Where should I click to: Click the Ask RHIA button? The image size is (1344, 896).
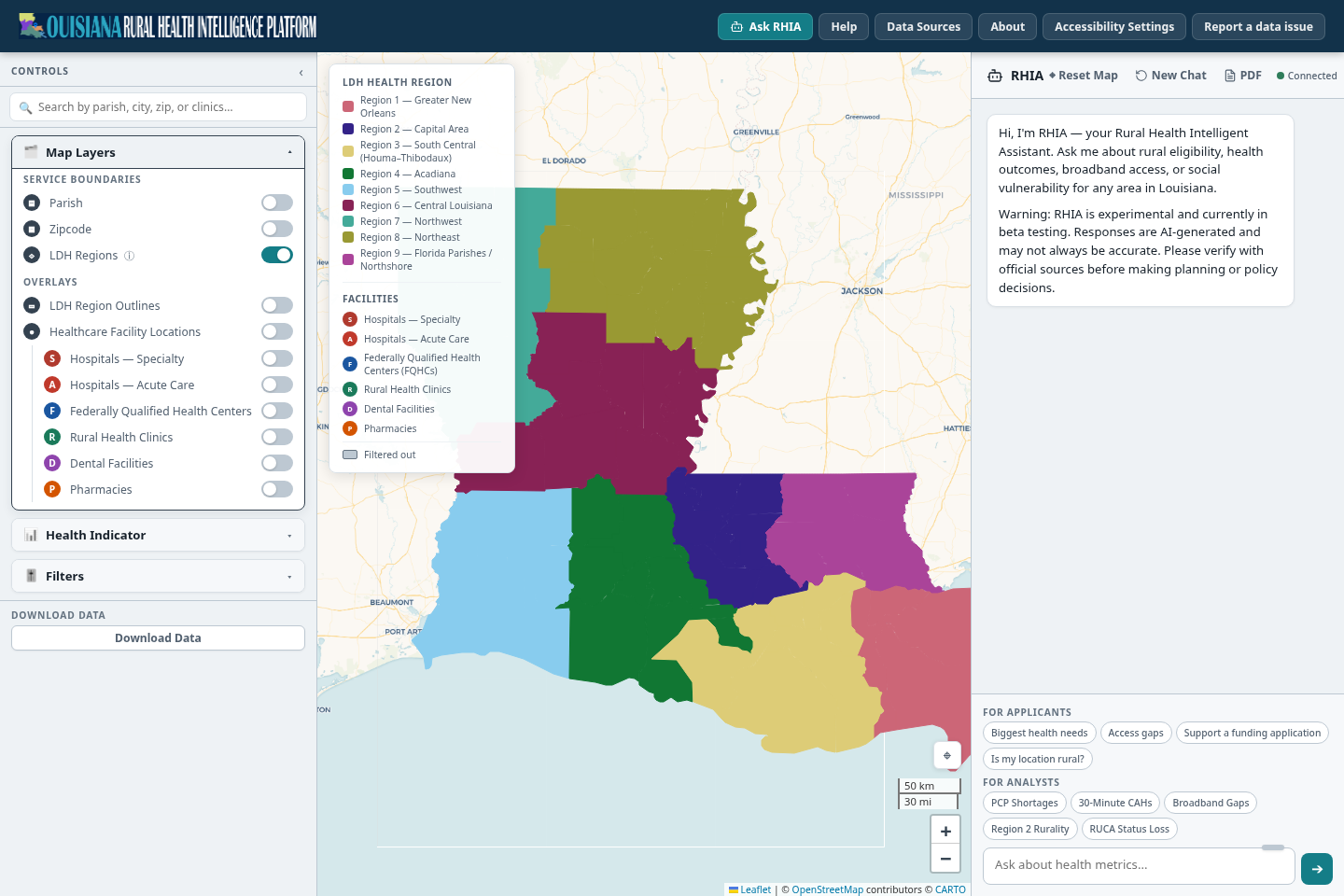pos(765,26)
